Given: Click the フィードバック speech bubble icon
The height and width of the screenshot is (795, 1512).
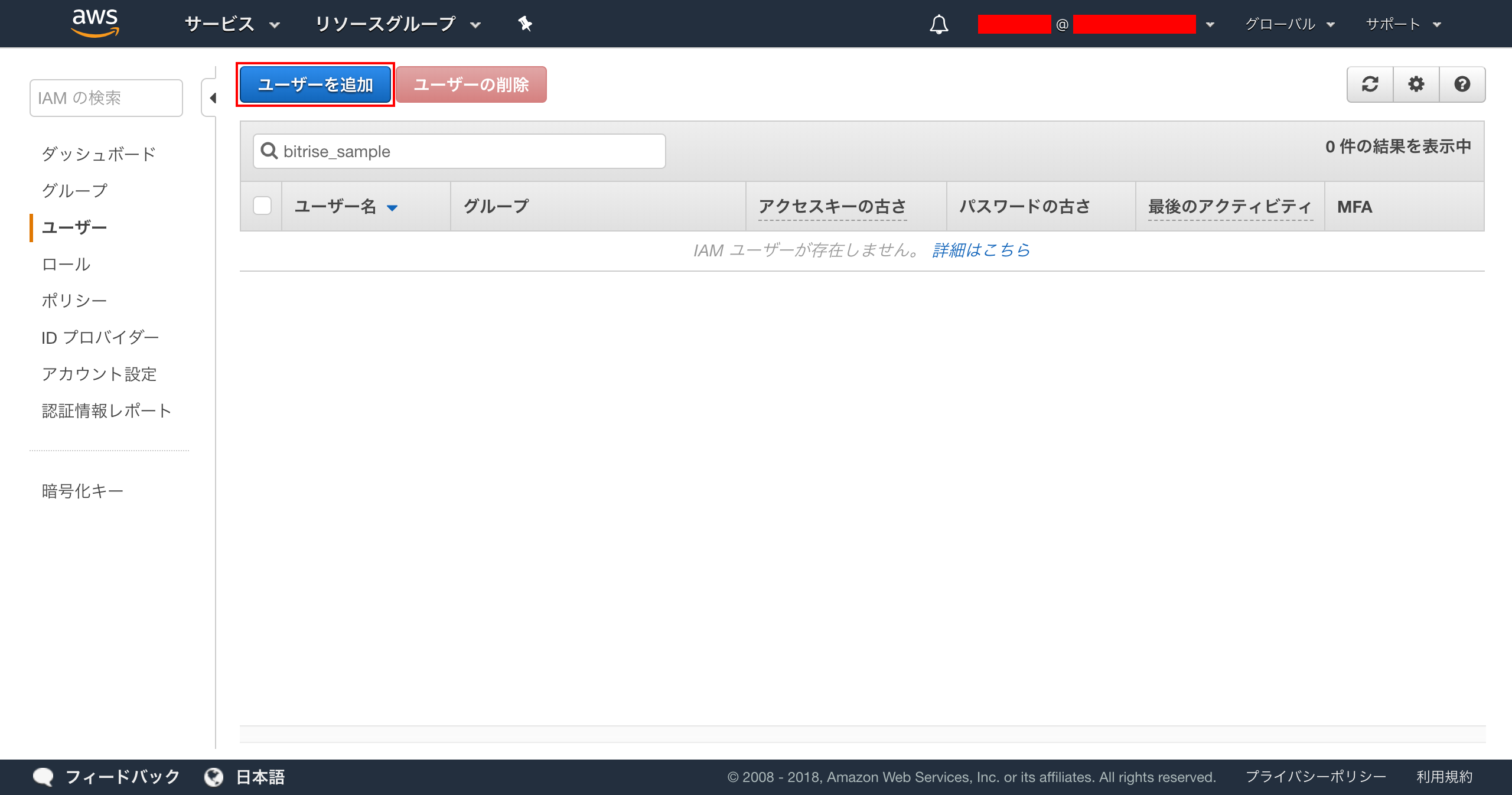Looking at the screenshot, I should (43, 777).
